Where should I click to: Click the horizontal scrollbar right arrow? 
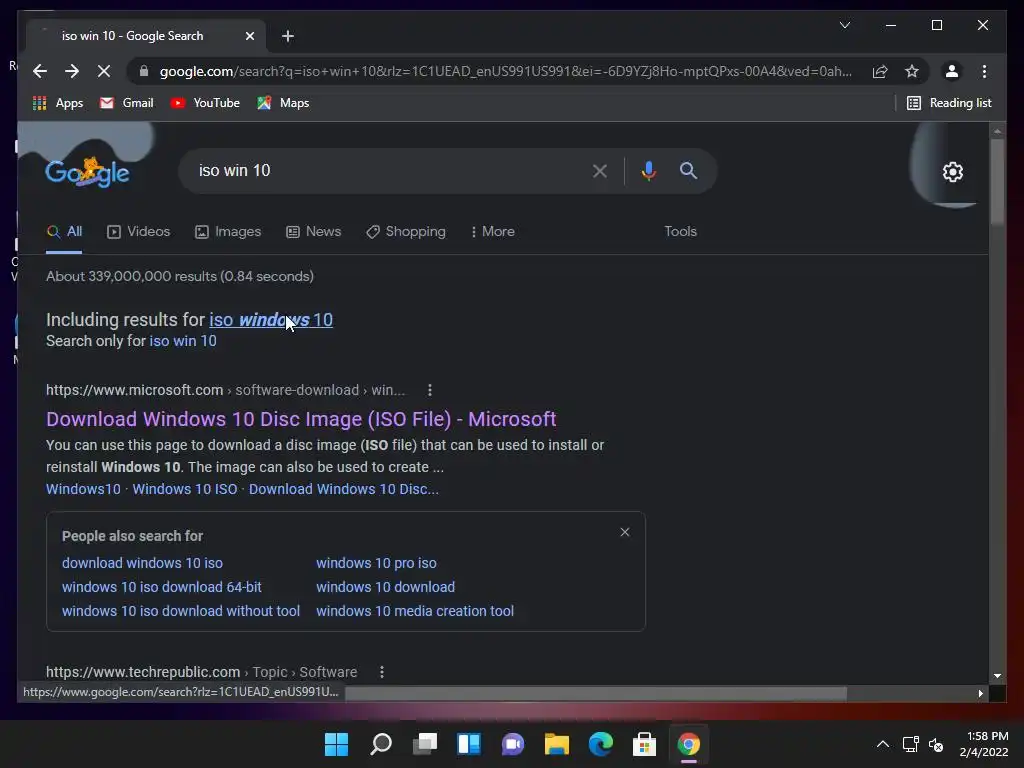click(x=980, y=694)
